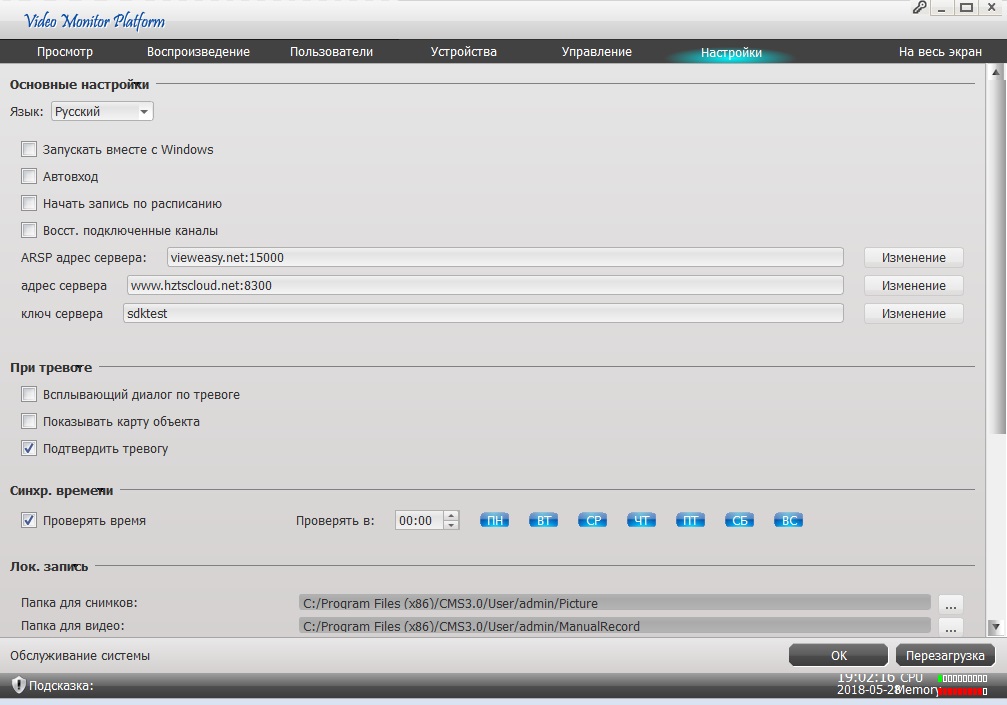This screenshot has height=705, width=1007.
Task: Toggle the СР weekday button
Action: [593, 520]
